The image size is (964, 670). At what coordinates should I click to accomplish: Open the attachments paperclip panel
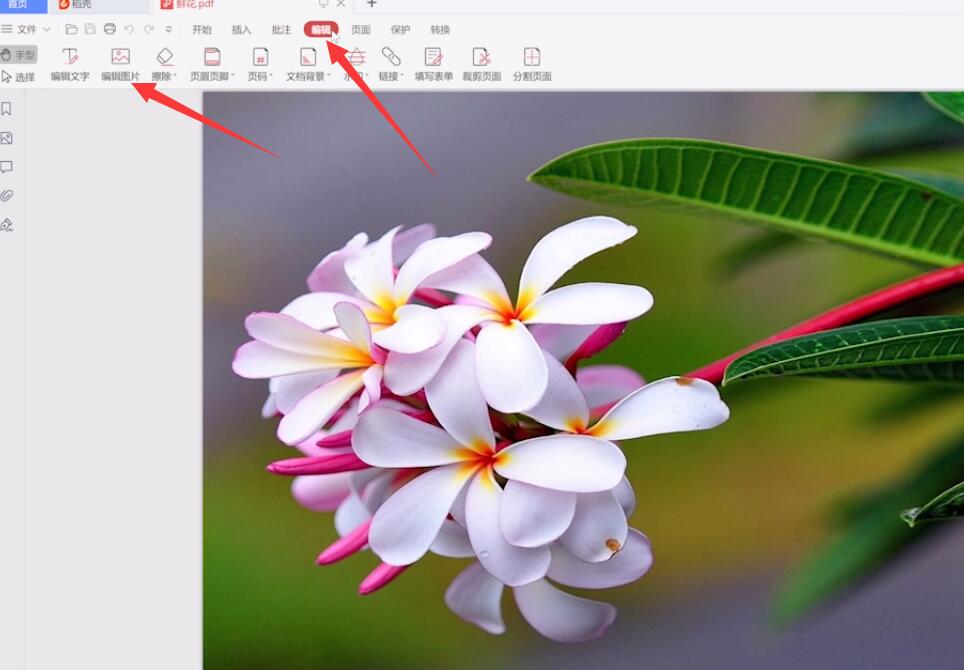coord(7,196)
